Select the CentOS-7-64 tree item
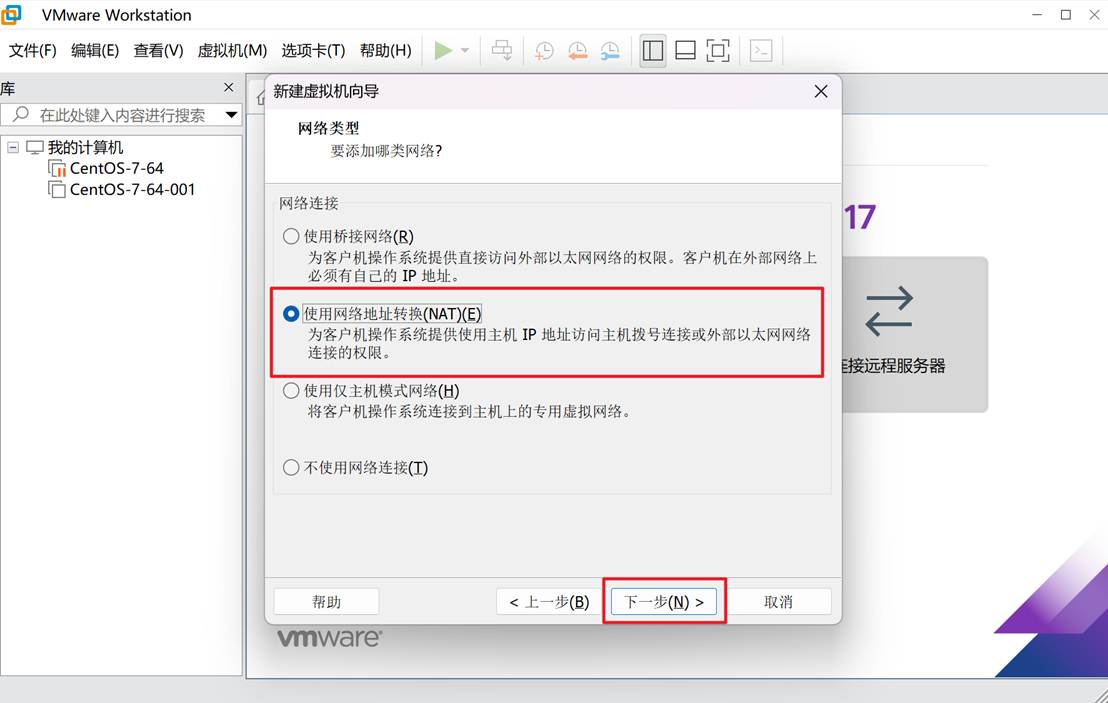Screen dimensions: 1108x703 [x=117, y=168]
